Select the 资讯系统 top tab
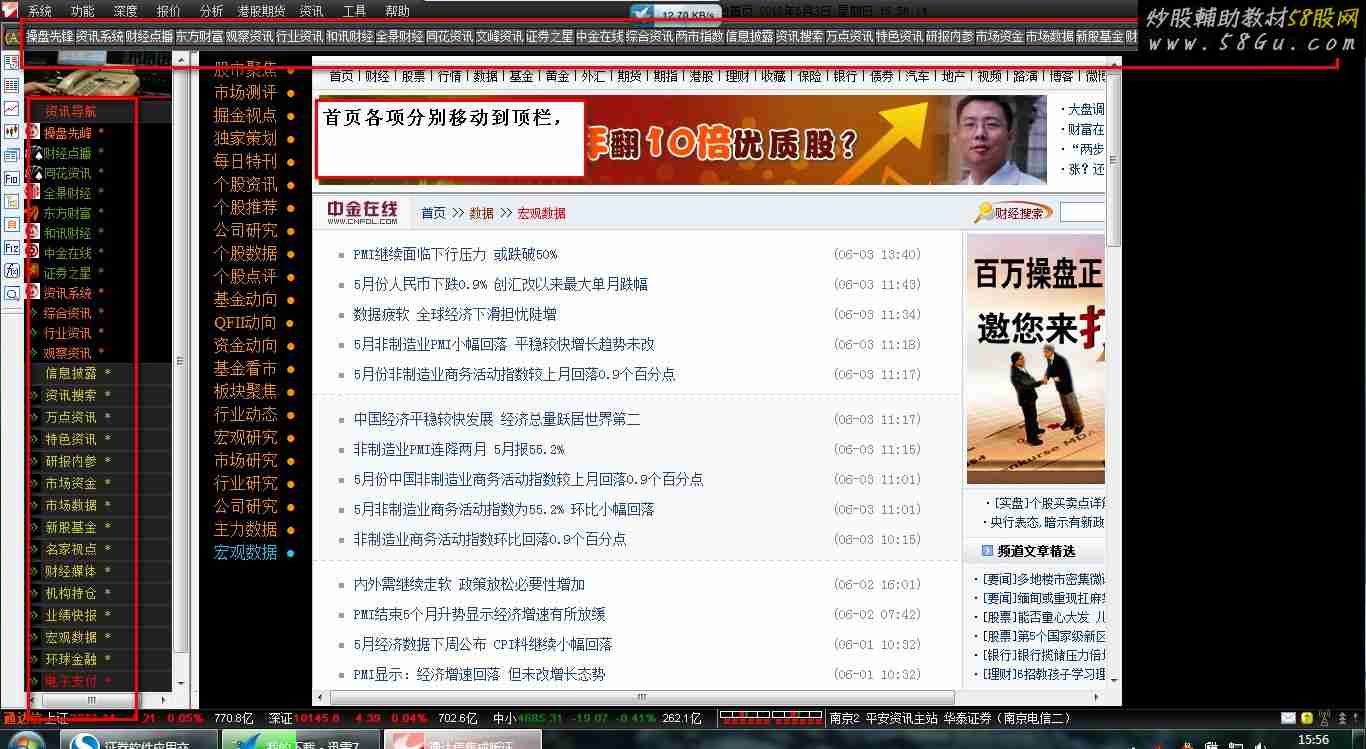The image size is (1366, 749). pos(100,36)
